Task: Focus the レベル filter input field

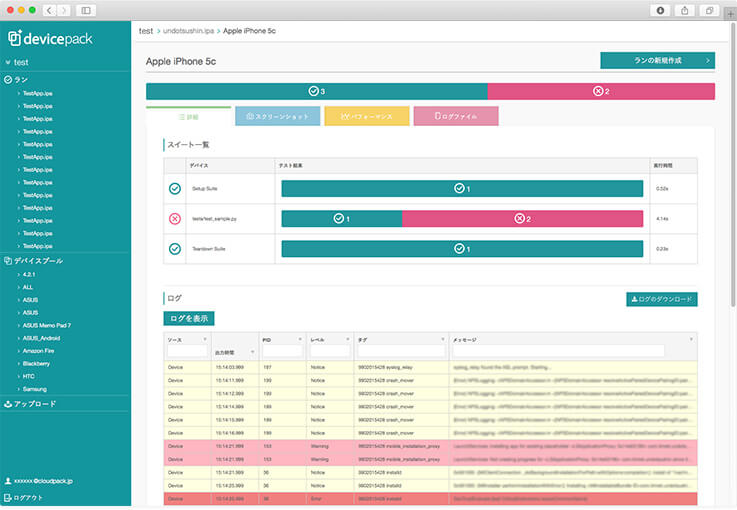Action: [x=330, y=351]
